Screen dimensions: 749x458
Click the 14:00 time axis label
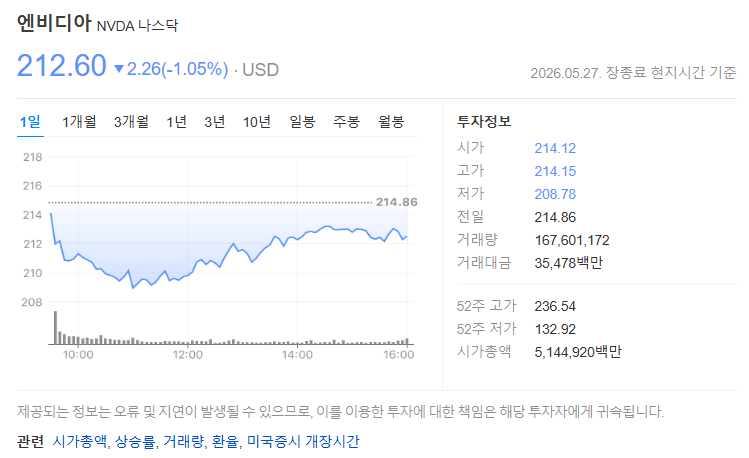(297, 355)
